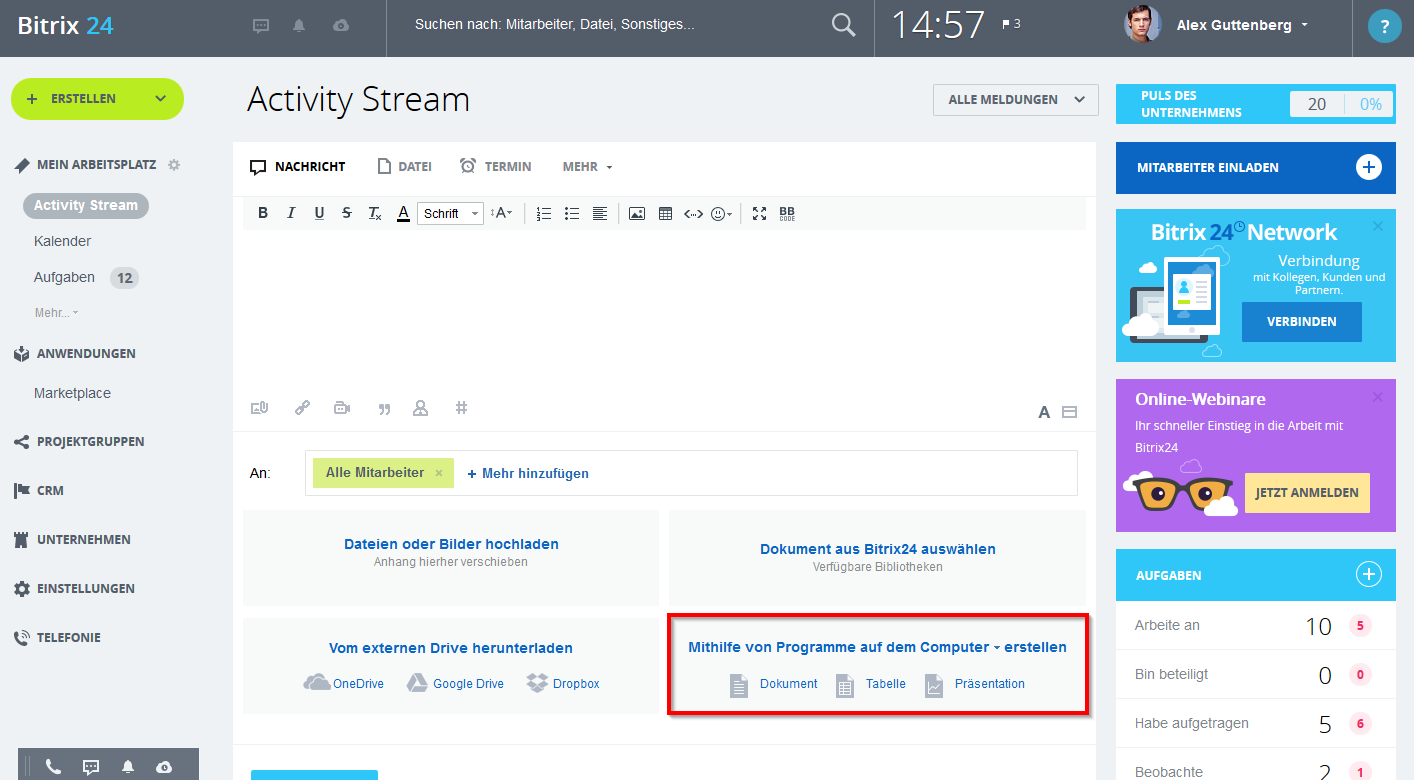This screenshot has width=1414, height=780.
Task: Click VERBINDEN in the Bitrix24 Network banner
Action: [1301, 321]
